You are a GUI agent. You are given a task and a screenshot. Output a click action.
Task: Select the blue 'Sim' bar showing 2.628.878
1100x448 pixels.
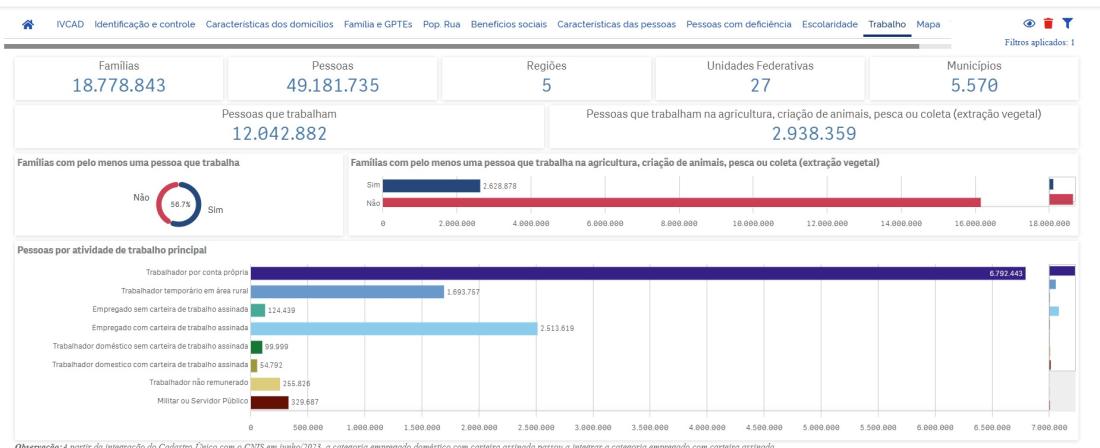click(430, 185)
